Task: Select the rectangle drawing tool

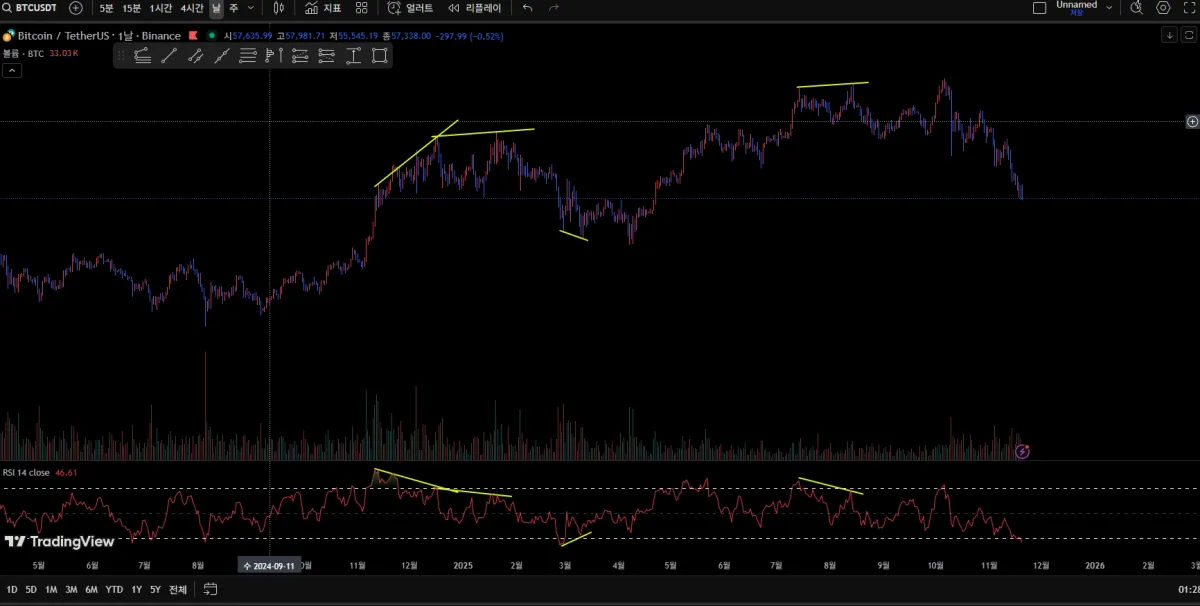Action: click(380, 56)
